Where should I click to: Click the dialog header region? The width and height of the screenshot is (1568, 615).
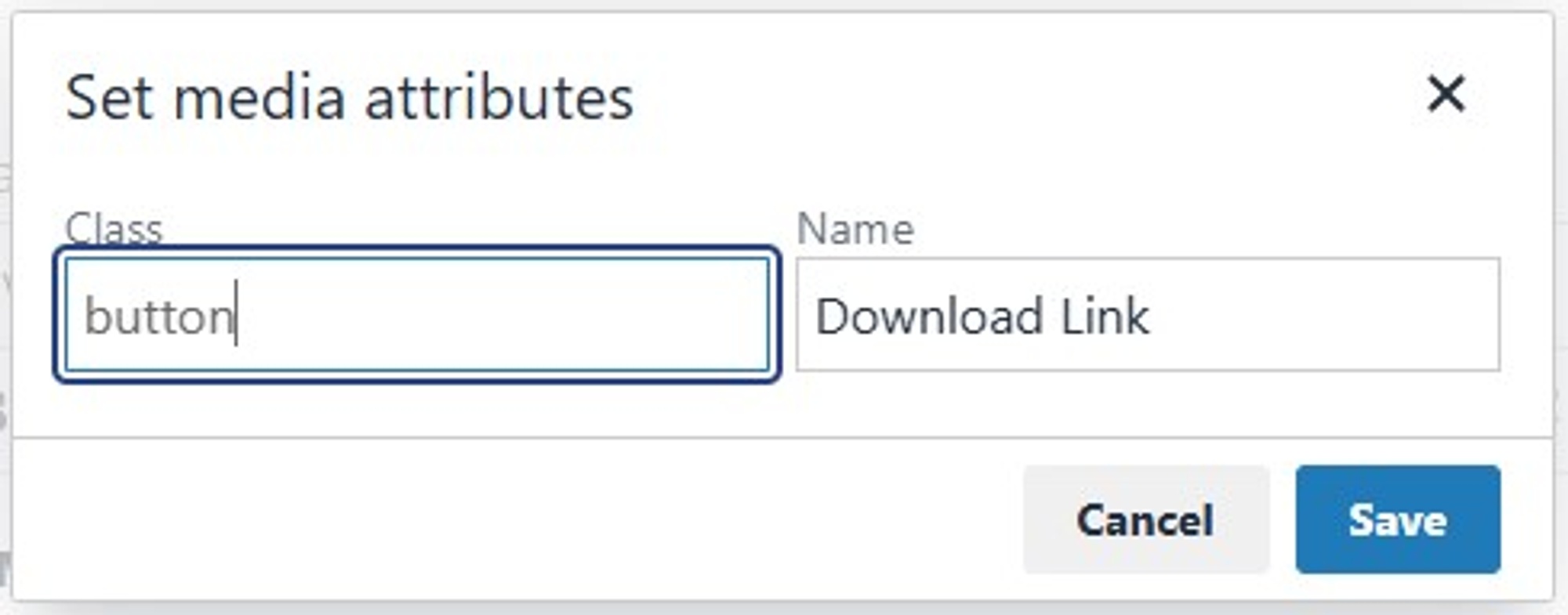[x=784, y=96]
